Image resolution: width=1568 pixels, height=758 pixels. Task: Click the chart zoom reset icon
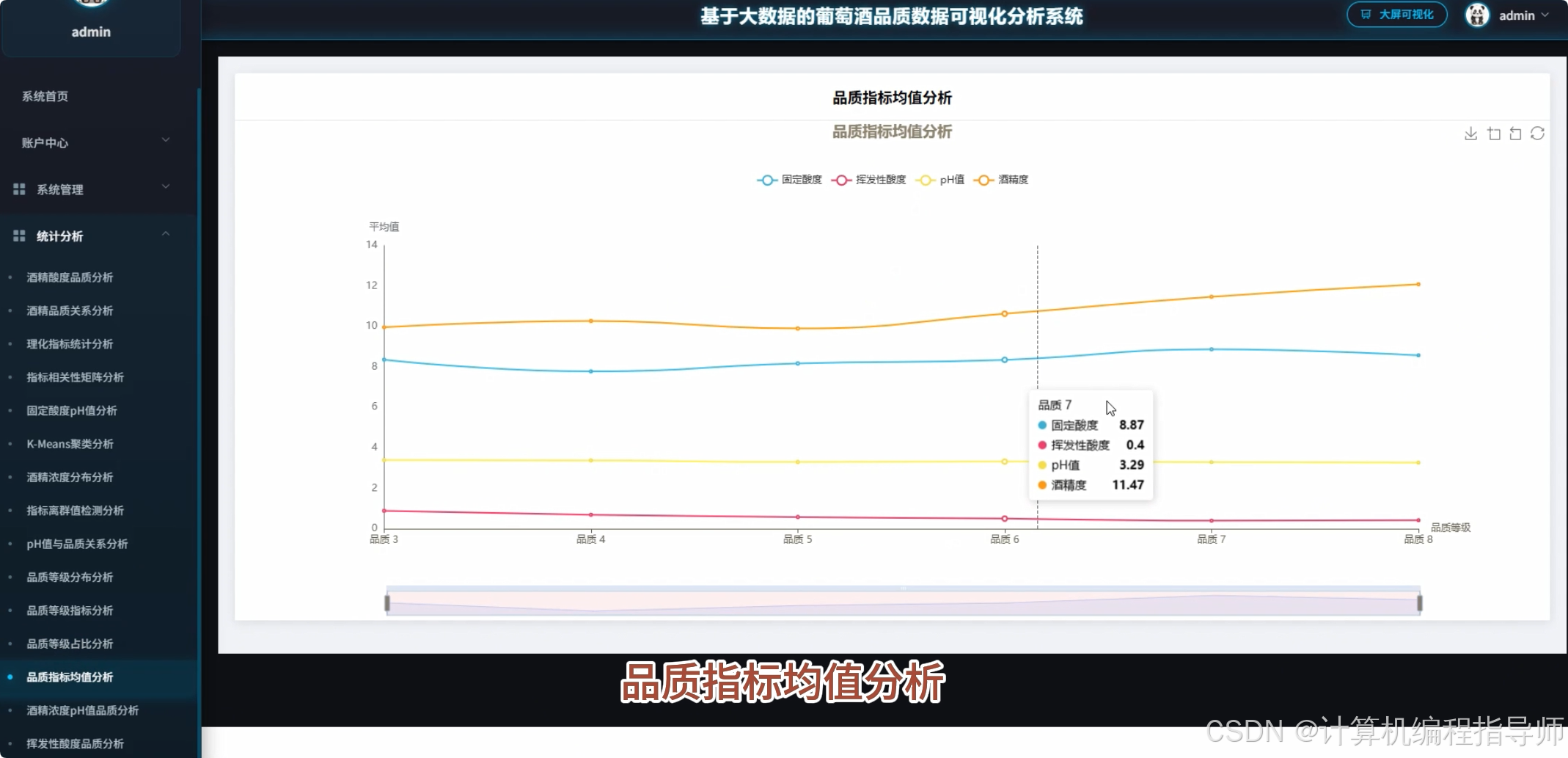click(x=1515, y=134)
